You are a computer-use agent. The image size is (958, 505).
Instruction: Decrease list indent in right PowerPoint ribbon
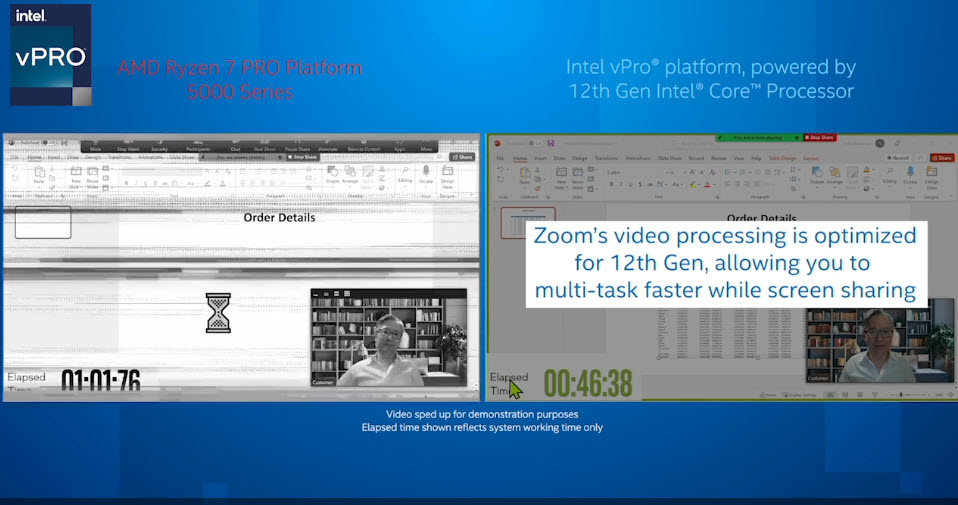tap(758, 172)
